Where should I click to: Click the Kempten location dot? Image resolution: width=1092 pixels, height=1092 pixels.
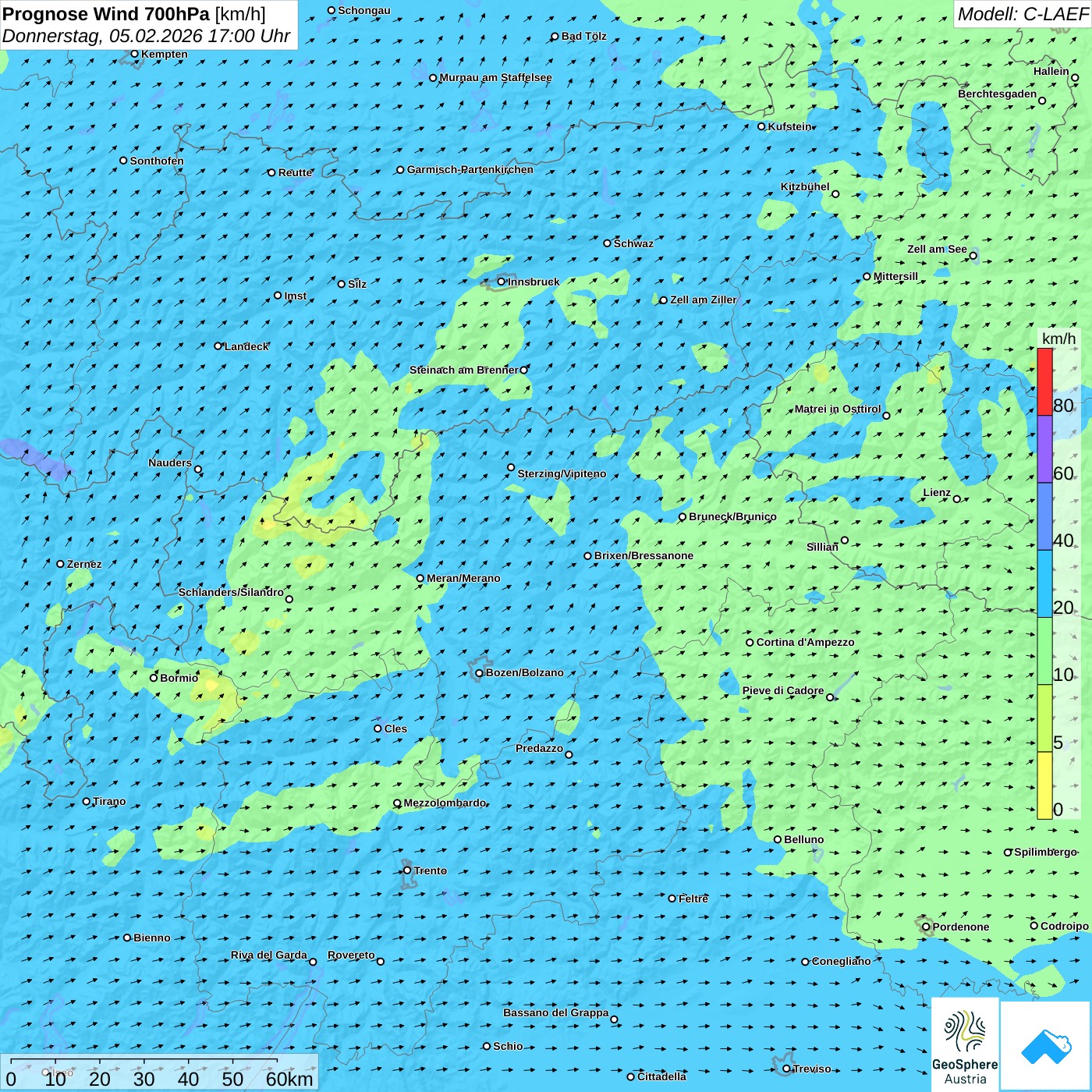[x=134, y=54]
